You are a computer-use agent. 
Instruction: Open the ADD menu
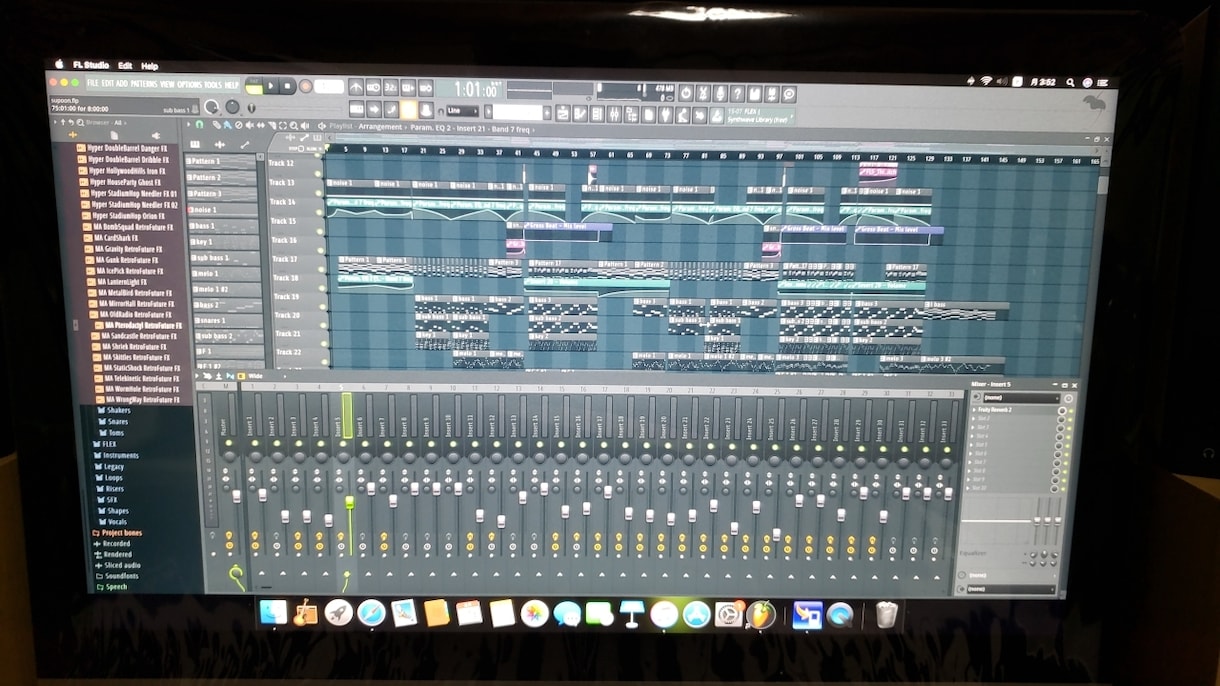(x=121, y=84)
